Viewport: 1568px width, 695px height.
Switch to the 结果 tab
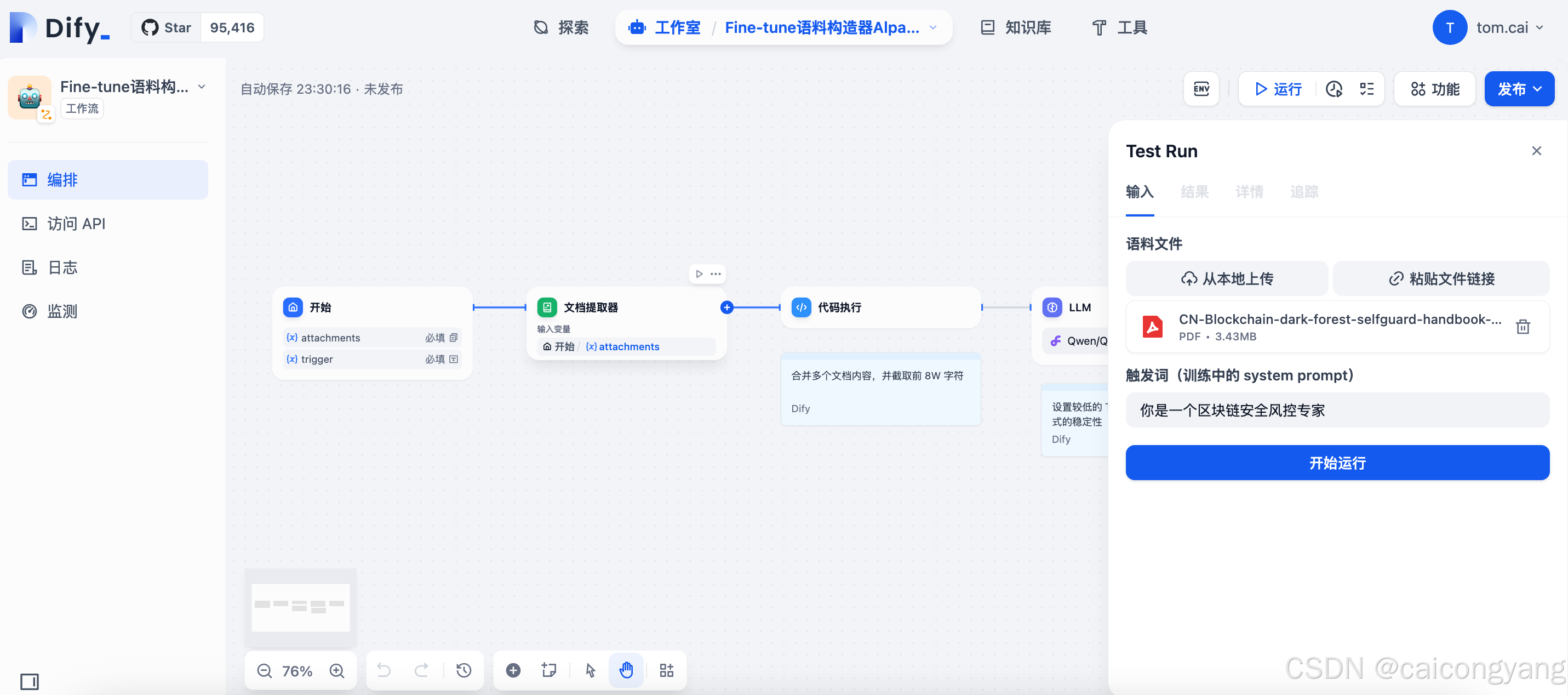[1194, 192]
